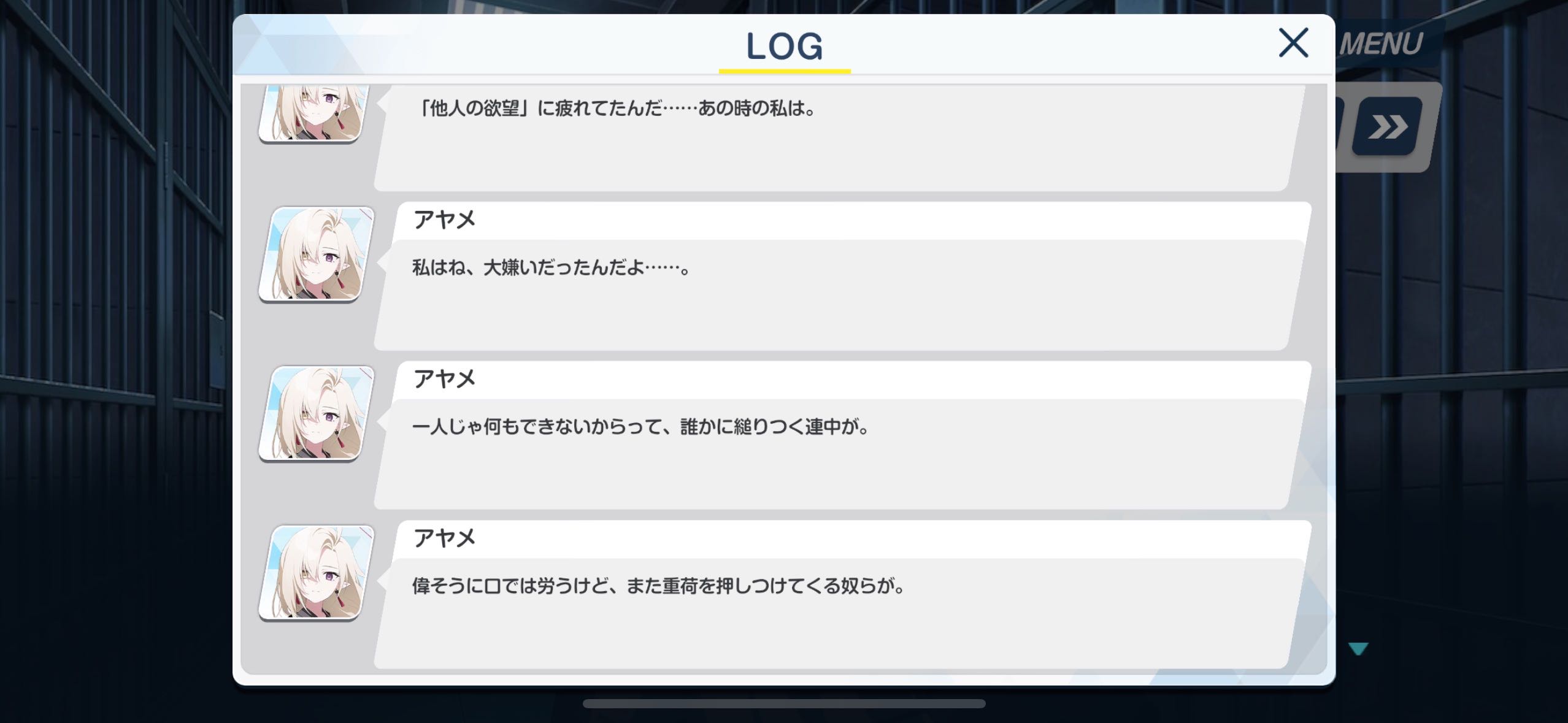This screenshot has width=1568, height=723.
Task: Open the MENU button behind the log
Action: [x=1381, y=44]
